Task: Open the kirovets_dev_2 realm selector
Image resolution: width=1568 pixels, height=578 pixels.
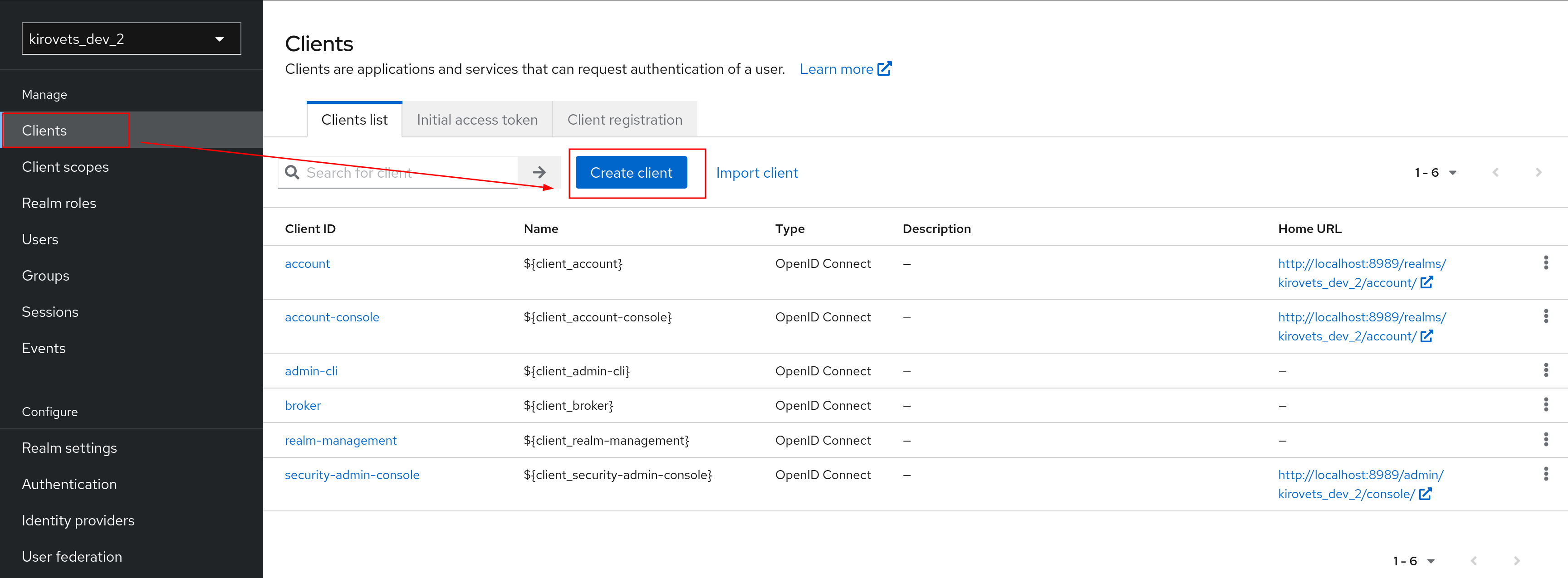Action: click(131, 39)
